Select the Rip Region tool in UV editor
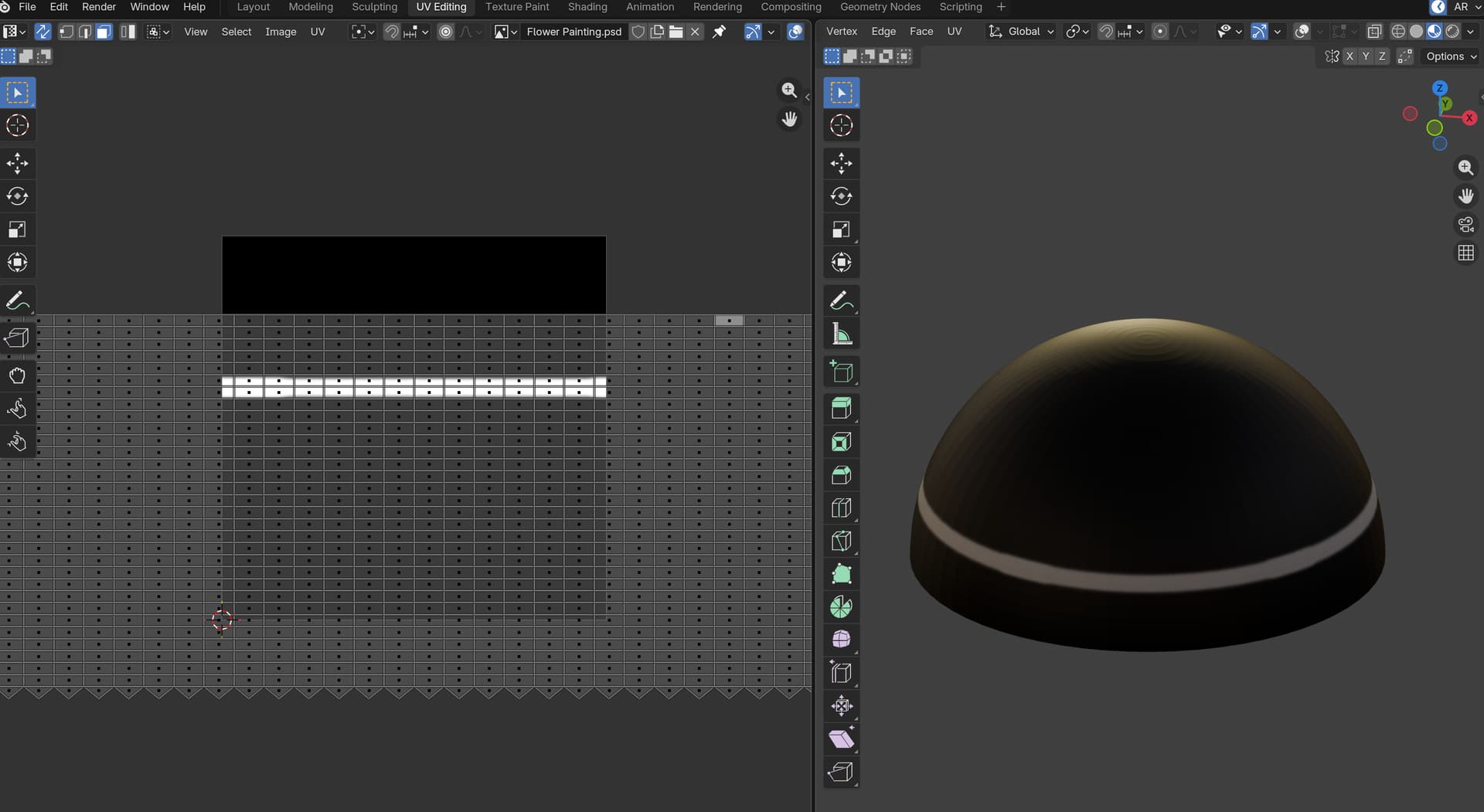Image resolution: width=1484 pixels, height=812 pixels. click(17, 338)
